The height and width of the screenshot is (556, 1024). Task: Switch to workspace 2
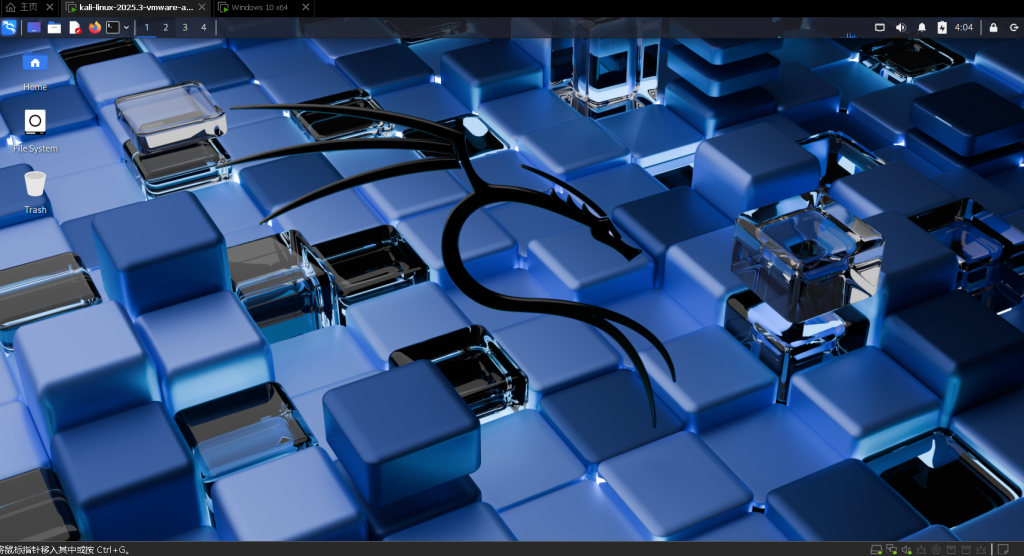166,27
